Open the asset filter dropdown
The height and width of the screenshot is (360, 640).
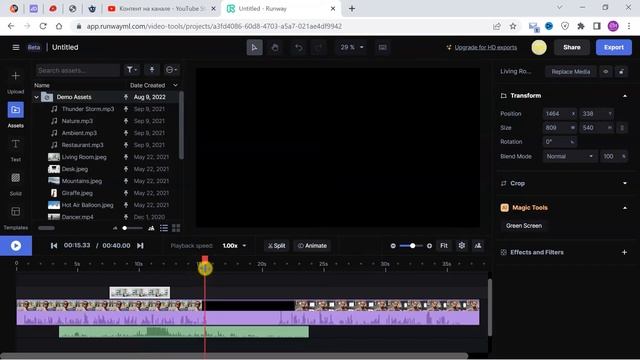[x=131, y=70]
